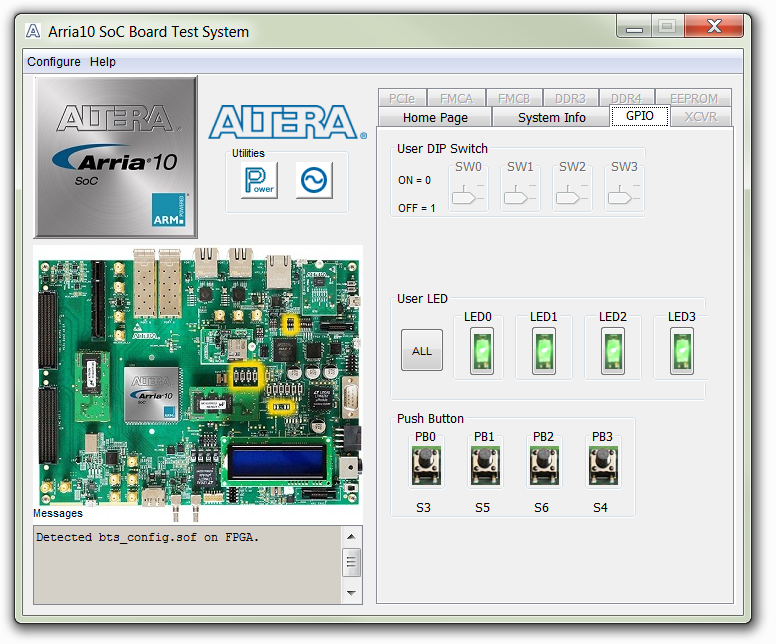776x644 pixels.
Task: Click the Altera logo banner
Action: pyautogui.click(x=283, y=122)
